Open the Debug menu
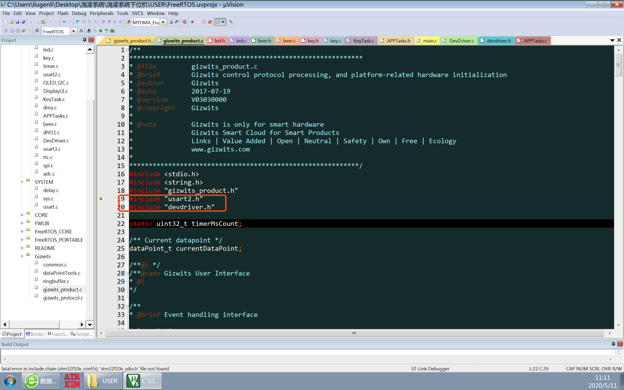The image size is (624, 390). click(79, 13)
